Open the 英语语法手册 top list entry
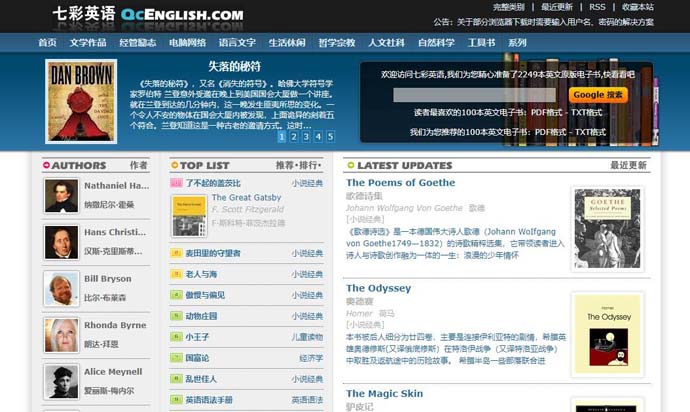This screenshot has height=412, width=690. click(x=209, y=400)
